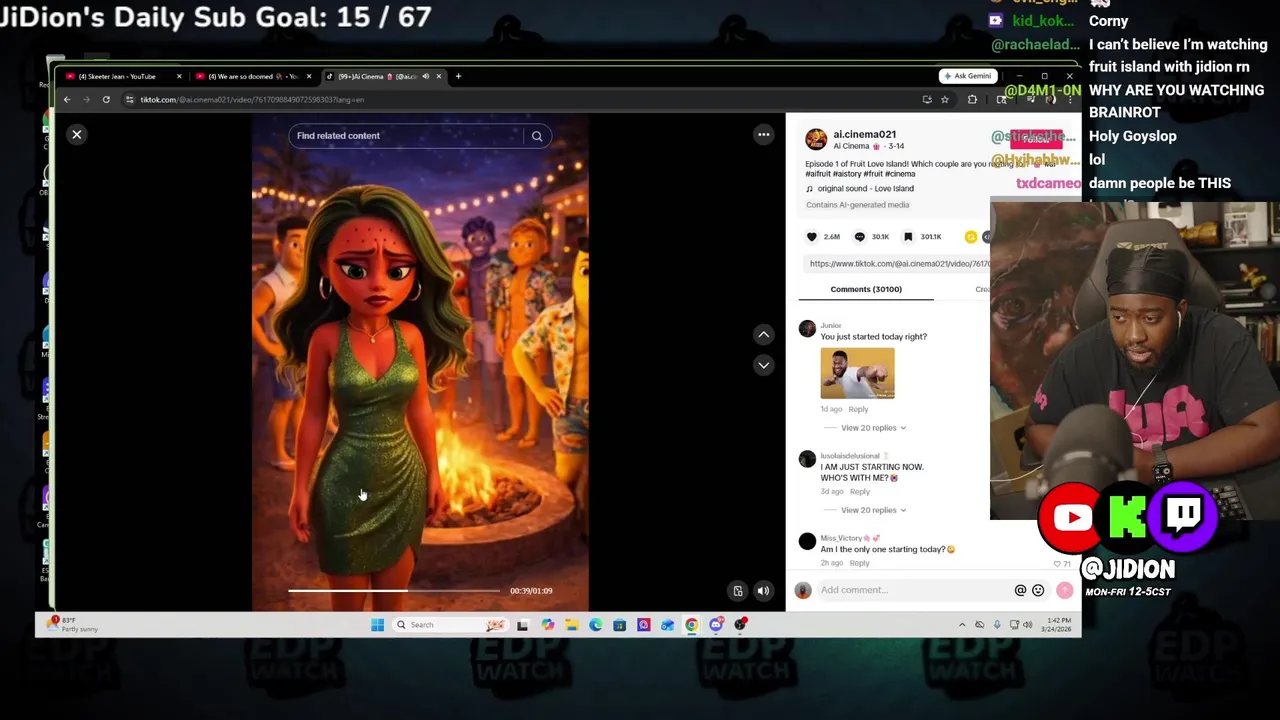Open original sound - Love Island link
The height and width of the screenshot is (720, 1280).
pyautogui.click(x=866, y=189)
